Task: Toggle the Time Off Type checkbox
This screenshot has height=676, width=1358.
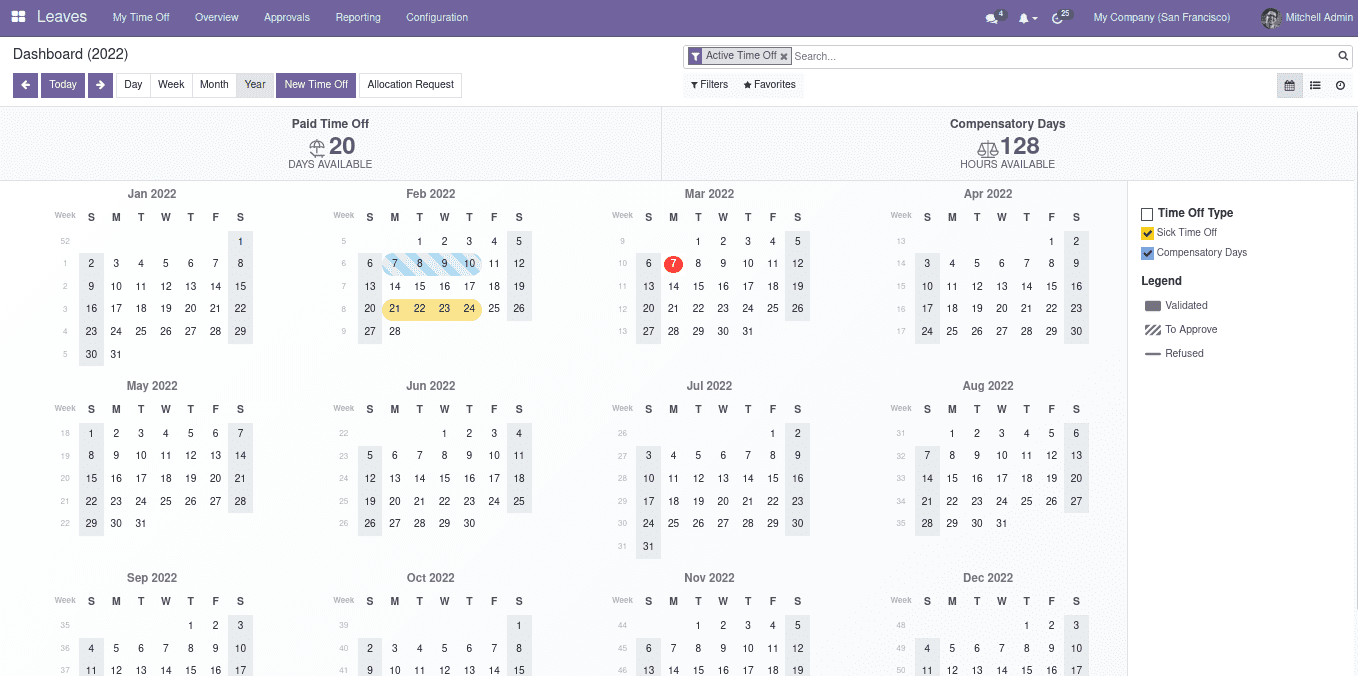Action: click(x=1147, y=214)
